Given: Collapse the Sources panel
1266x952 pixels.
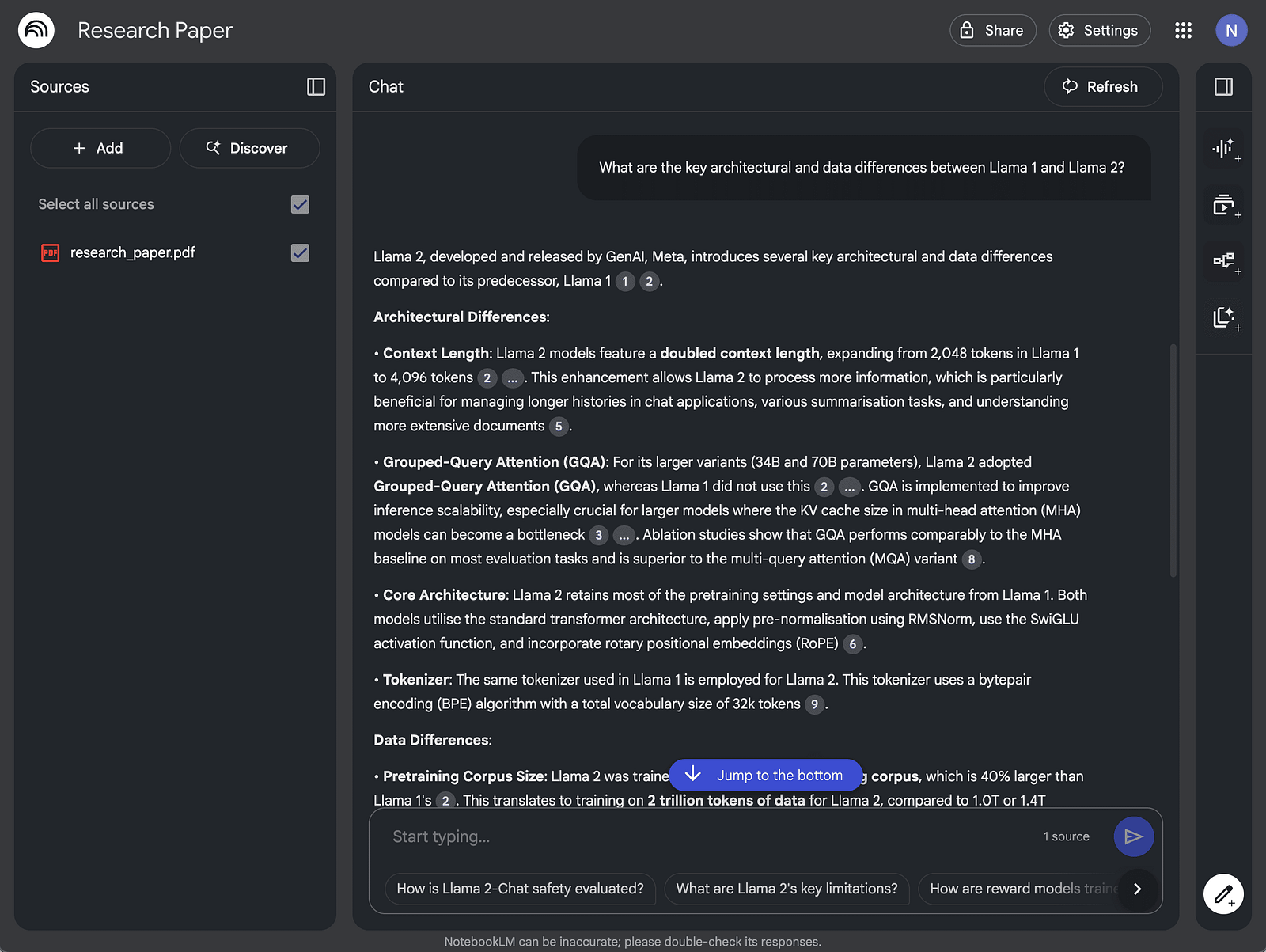Looking at the screenshot, I should coord(316,86).
